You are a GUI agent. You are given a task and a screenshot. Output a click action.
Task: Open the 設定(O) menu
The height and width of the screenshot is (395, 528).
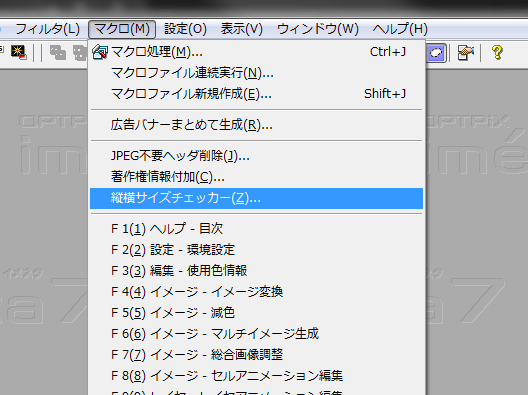[x=185, y=29]
